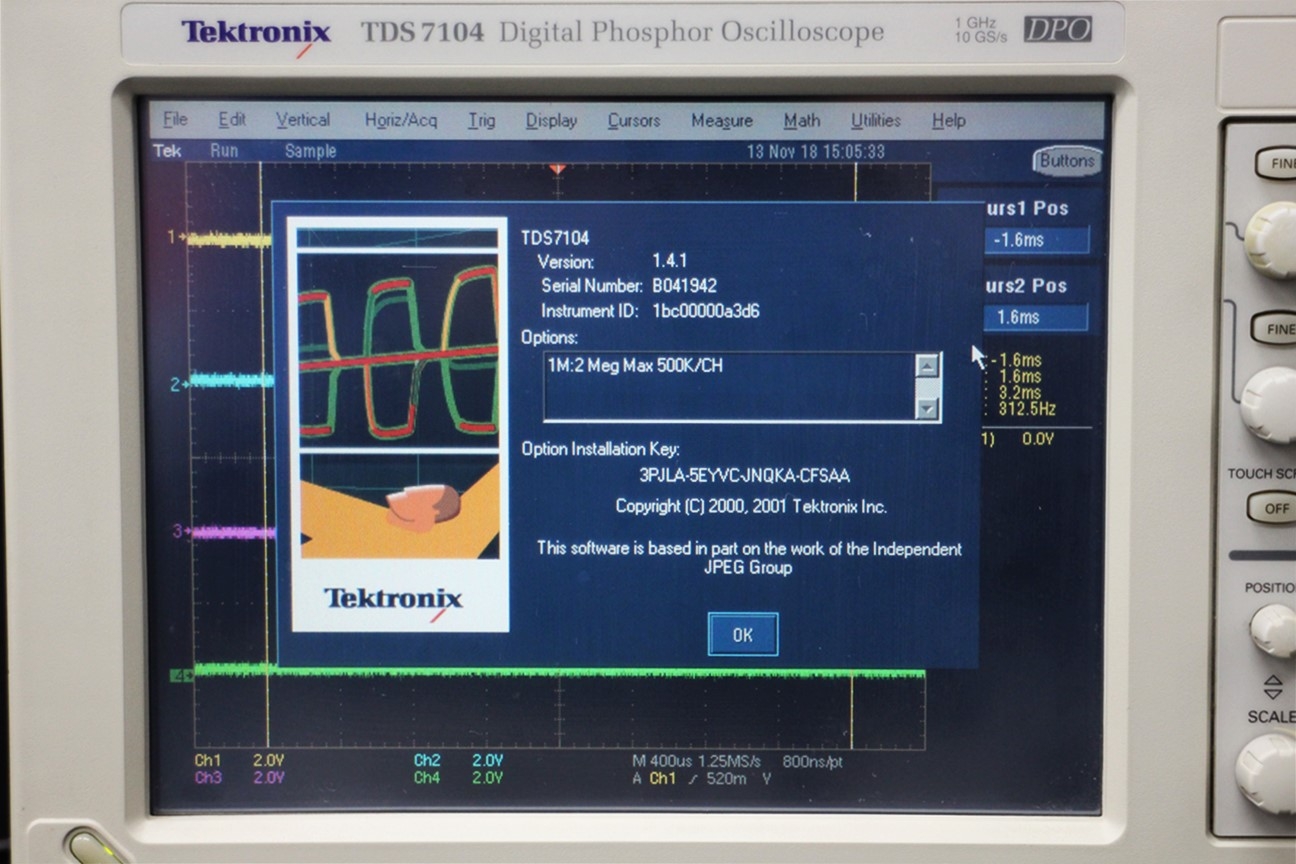
Task: Click the channel 4 green ground marker
Action: pos(183,676)
